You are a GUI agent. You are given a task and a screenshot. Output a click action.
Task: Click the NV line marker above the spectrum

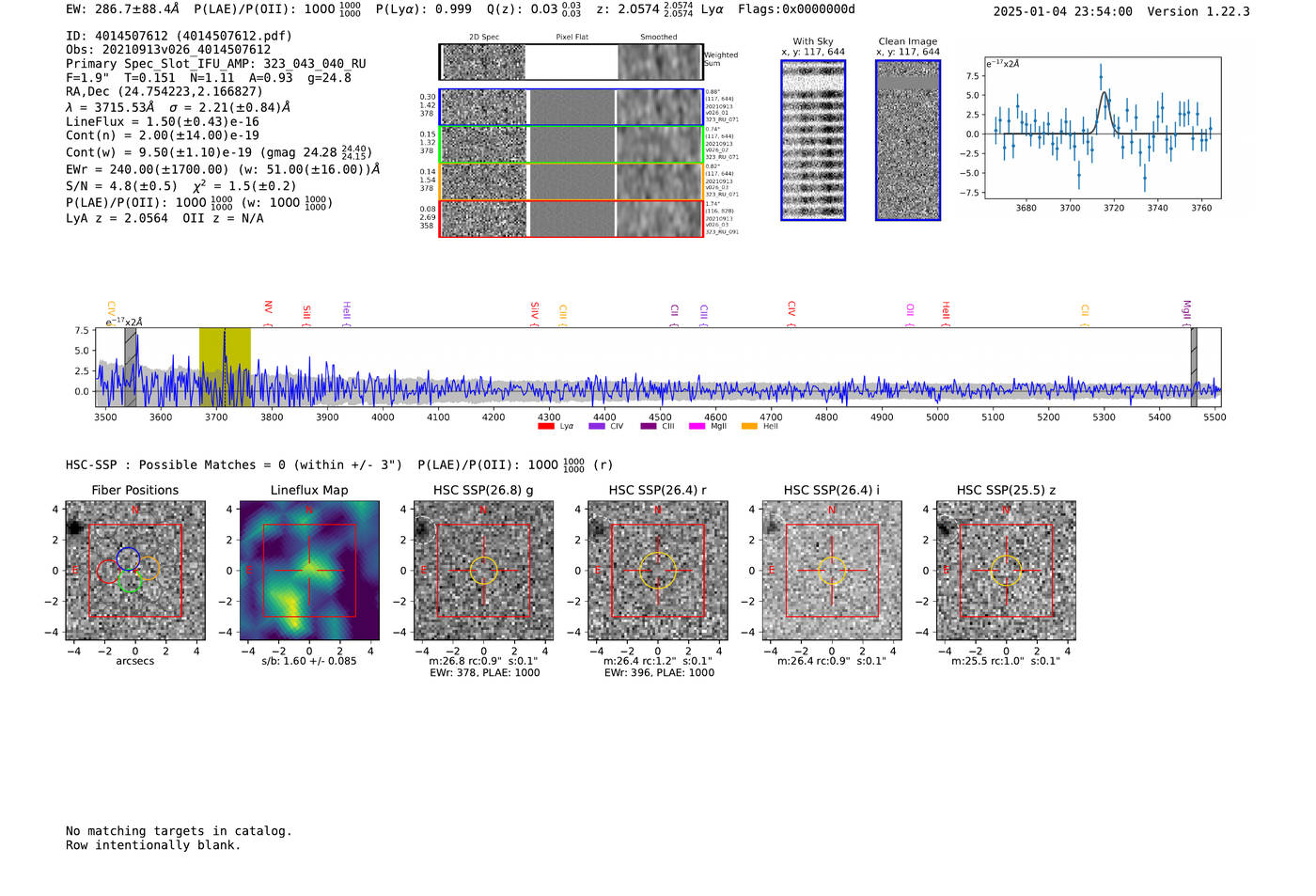pyautogui.click(x=268, y=312)
